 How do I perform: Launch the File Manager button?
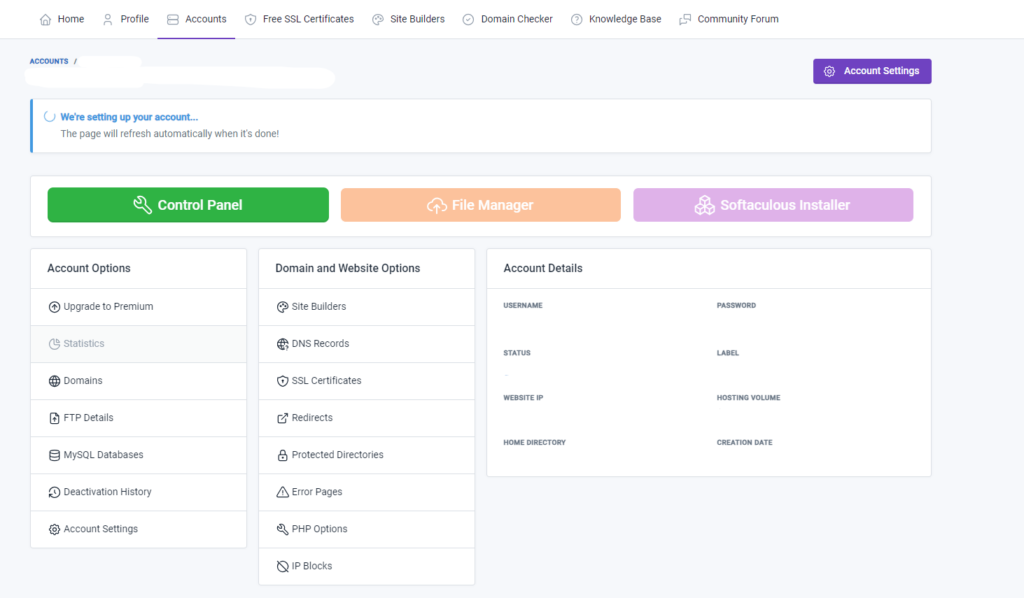tap(481, 205)
